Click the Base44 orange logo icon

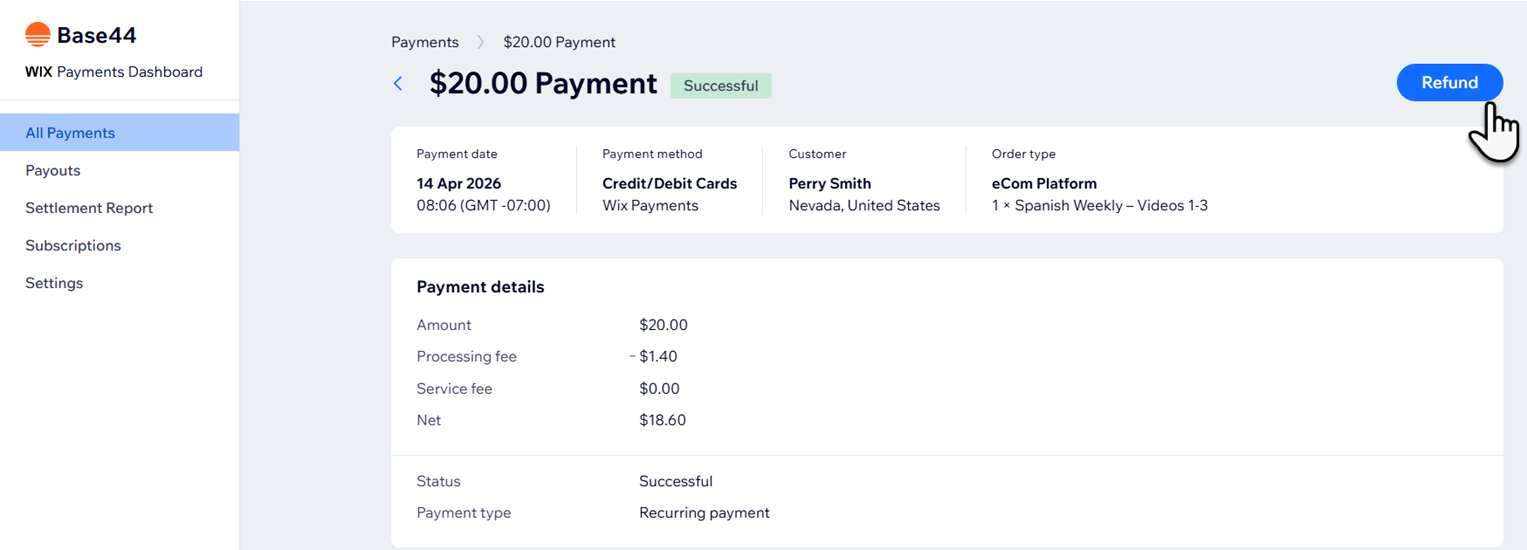(x=38, y=35)
